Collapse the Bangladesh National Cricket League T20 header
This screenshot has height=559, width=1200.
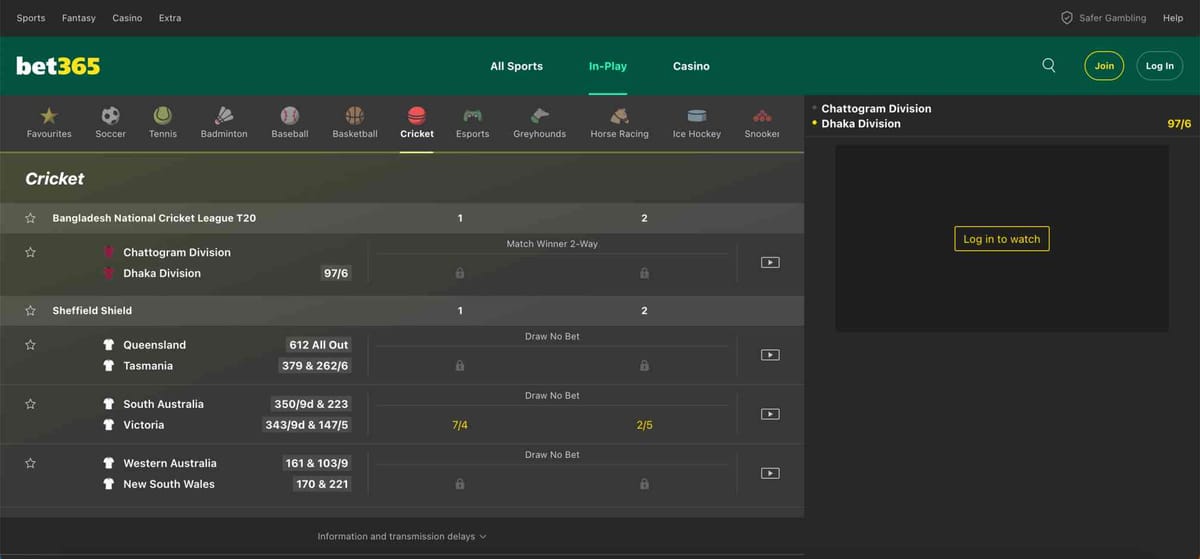[401, 218]
